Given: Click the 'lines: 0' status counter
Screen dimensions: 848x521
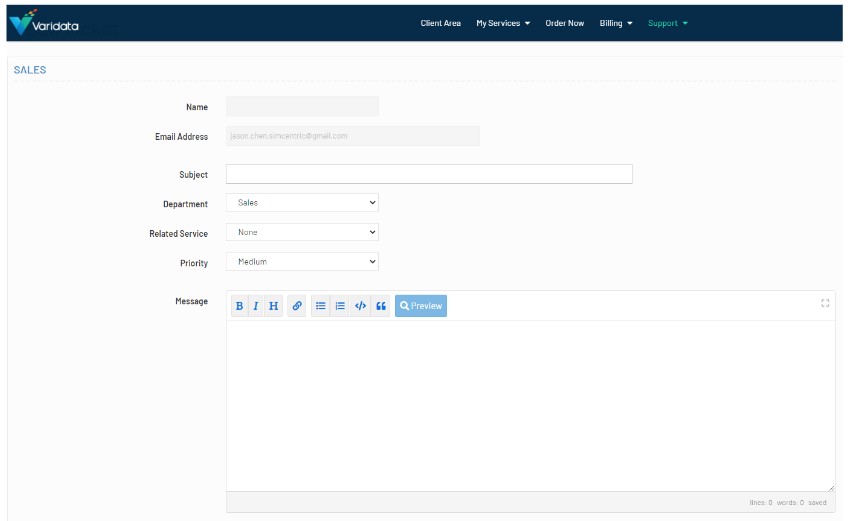Looking at the screenshot, I should pos(761,503).
